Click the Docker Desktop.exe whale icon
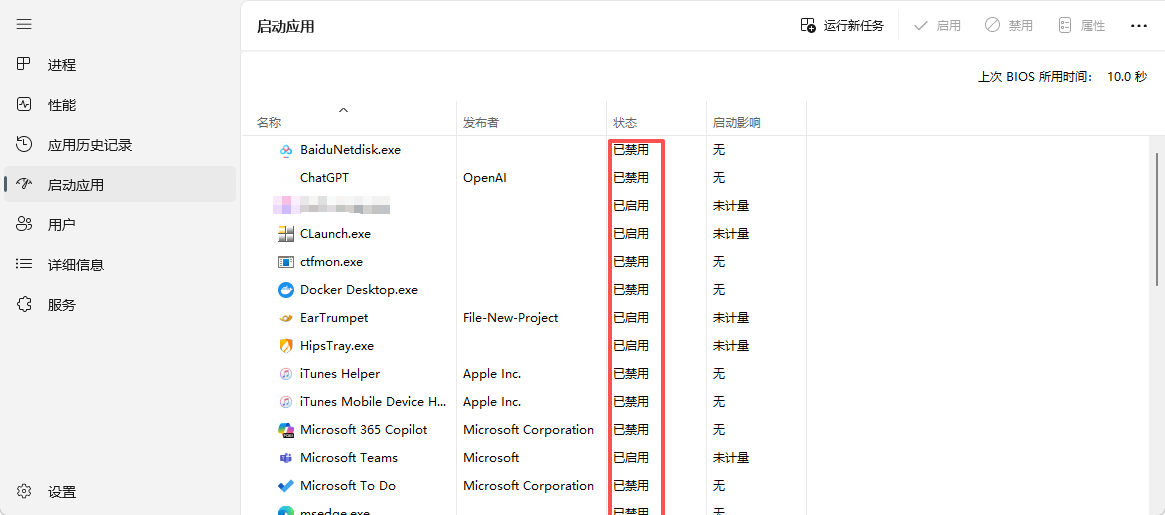The image size is (1165, 515). tap(286, 290)
